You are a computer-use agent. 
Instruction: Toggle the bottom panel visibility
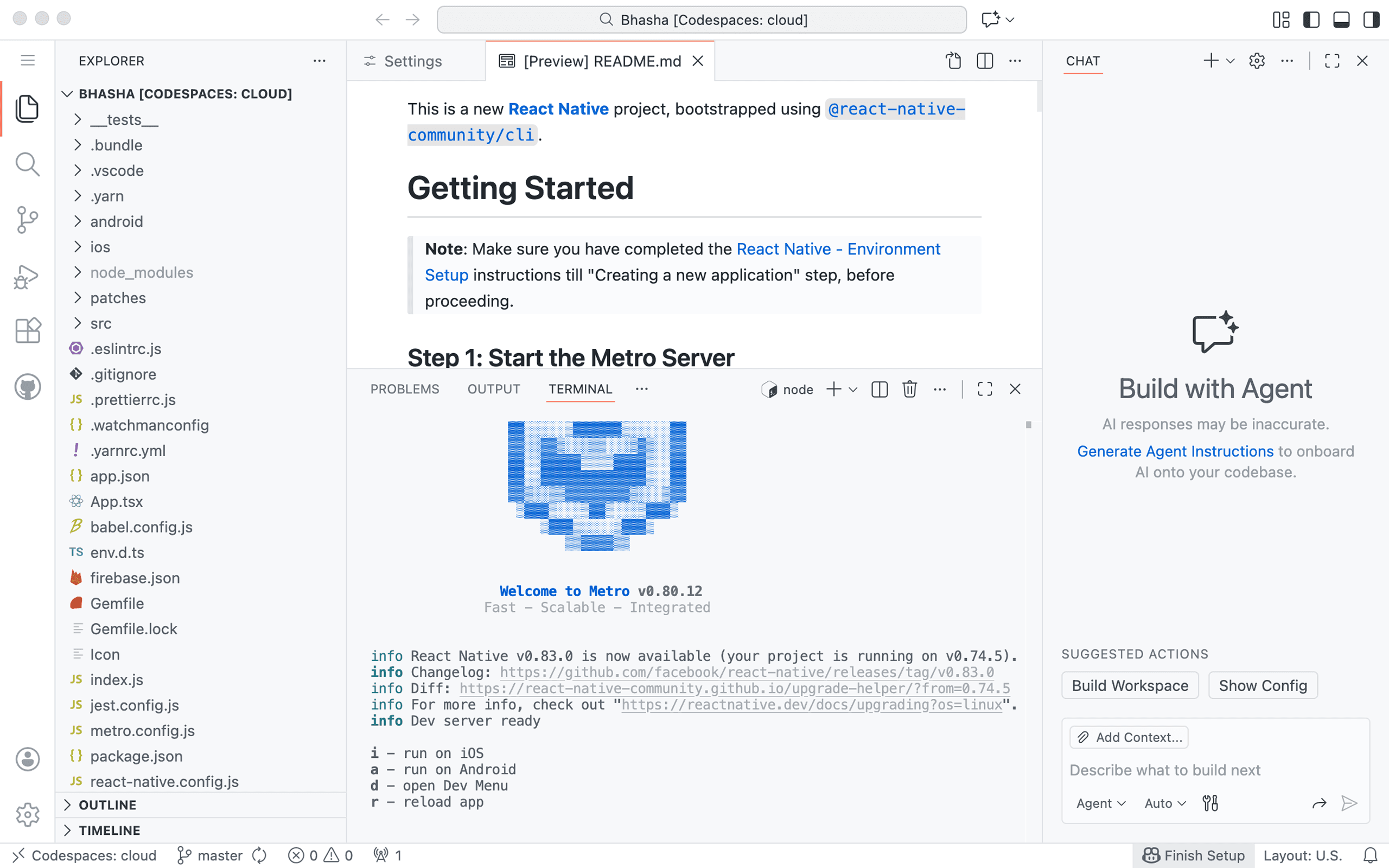point(1341,20)
